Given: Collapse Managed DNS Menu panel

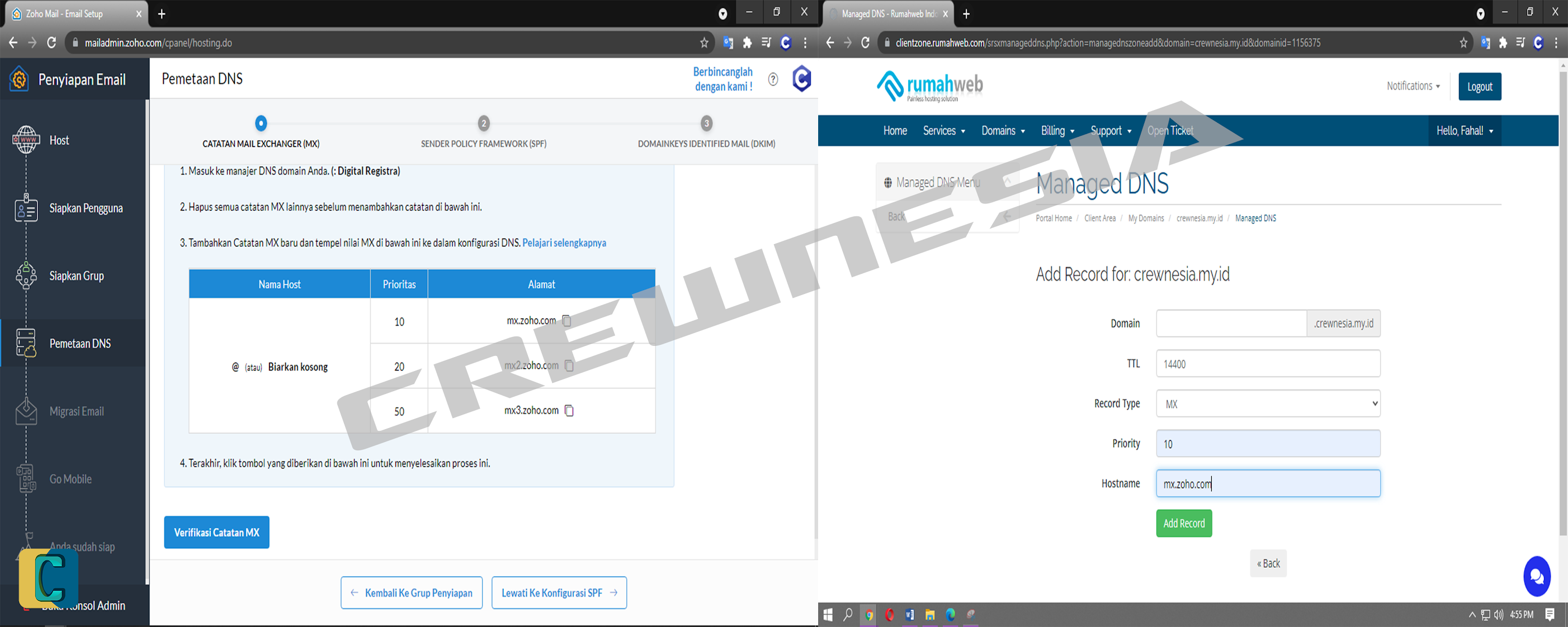Looking at the screenshot, I should coord(1007,182).
